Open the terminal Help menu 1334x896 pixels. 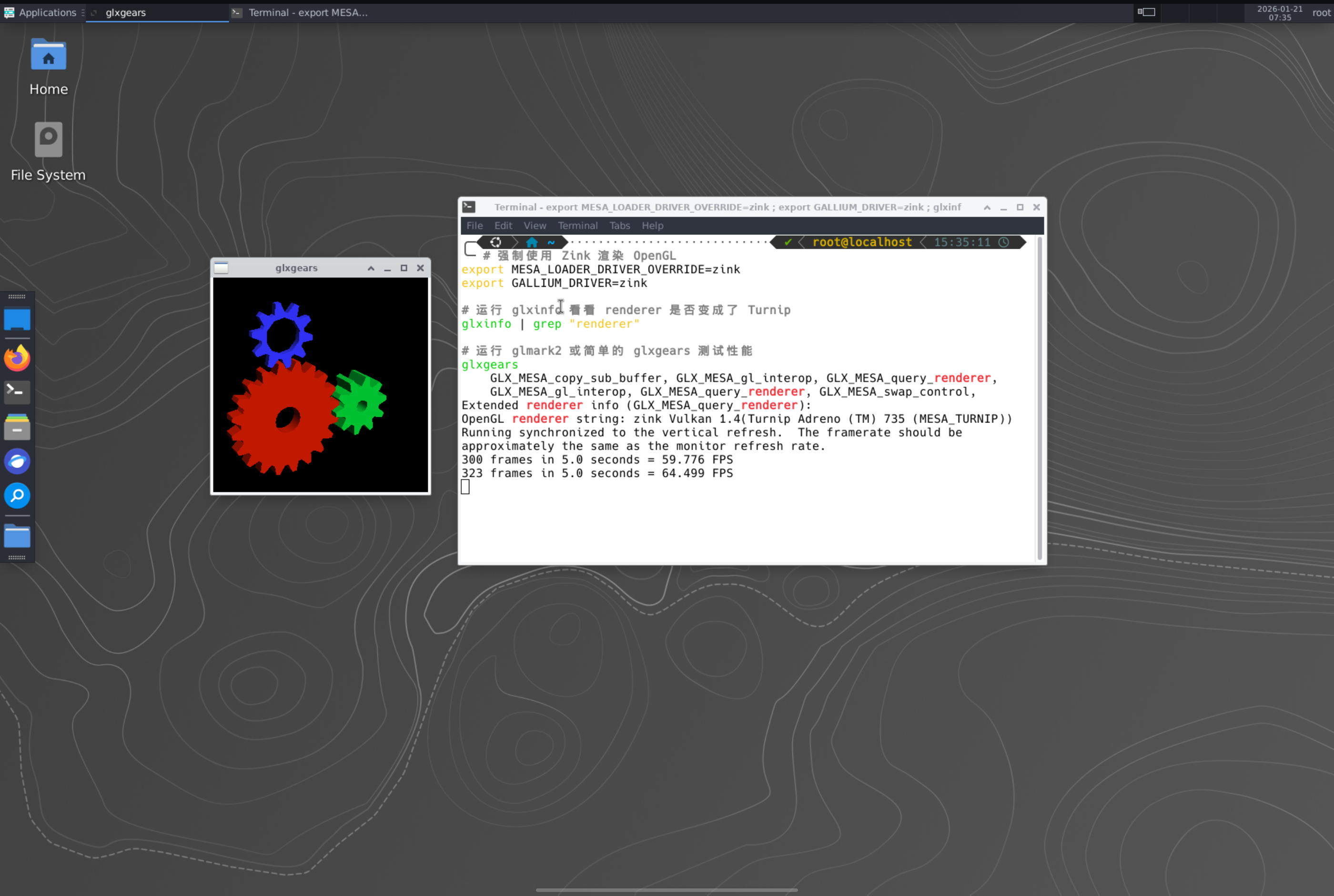pos(652,226)
